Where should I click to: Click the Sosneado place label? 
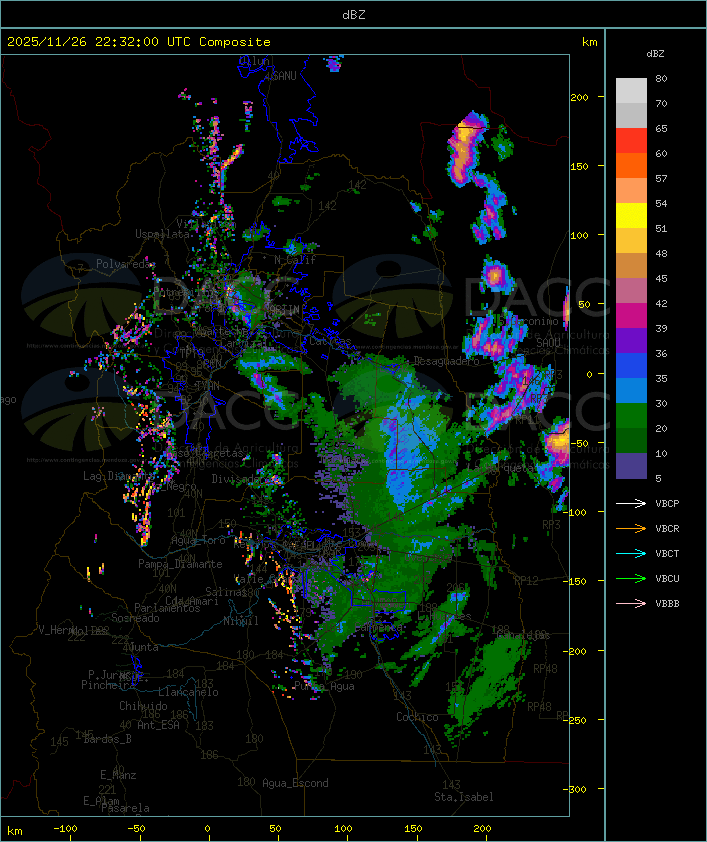click(x=135, y=618)
